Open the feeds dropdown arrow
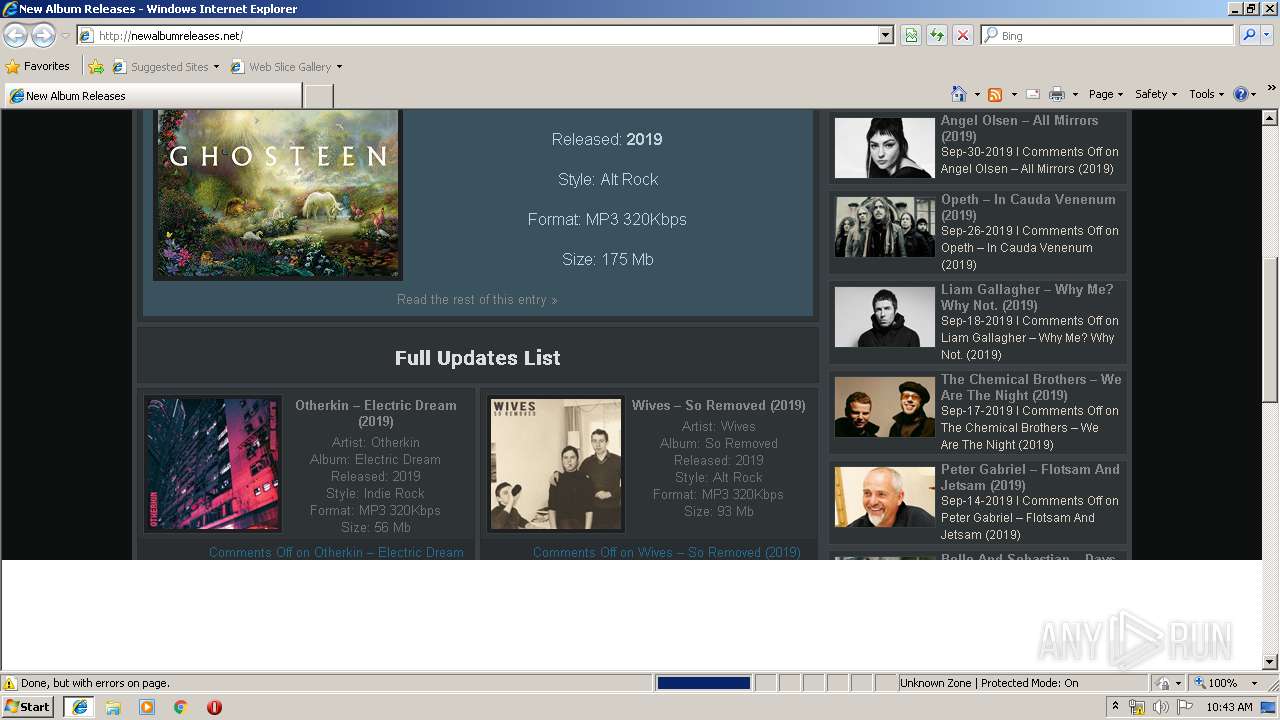The image size is (1280, 720). (x=1014, y=94)
